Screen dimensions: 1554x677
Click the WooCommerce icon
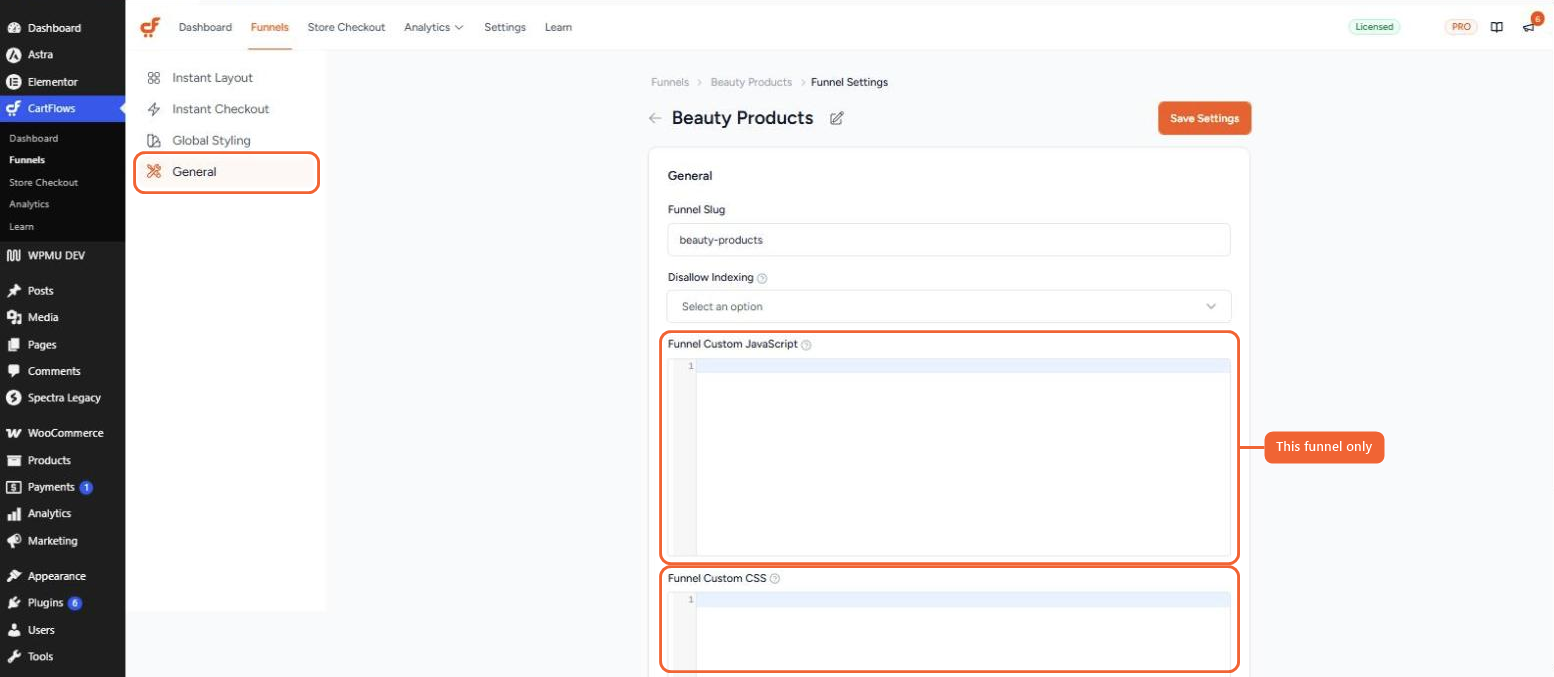14,434
